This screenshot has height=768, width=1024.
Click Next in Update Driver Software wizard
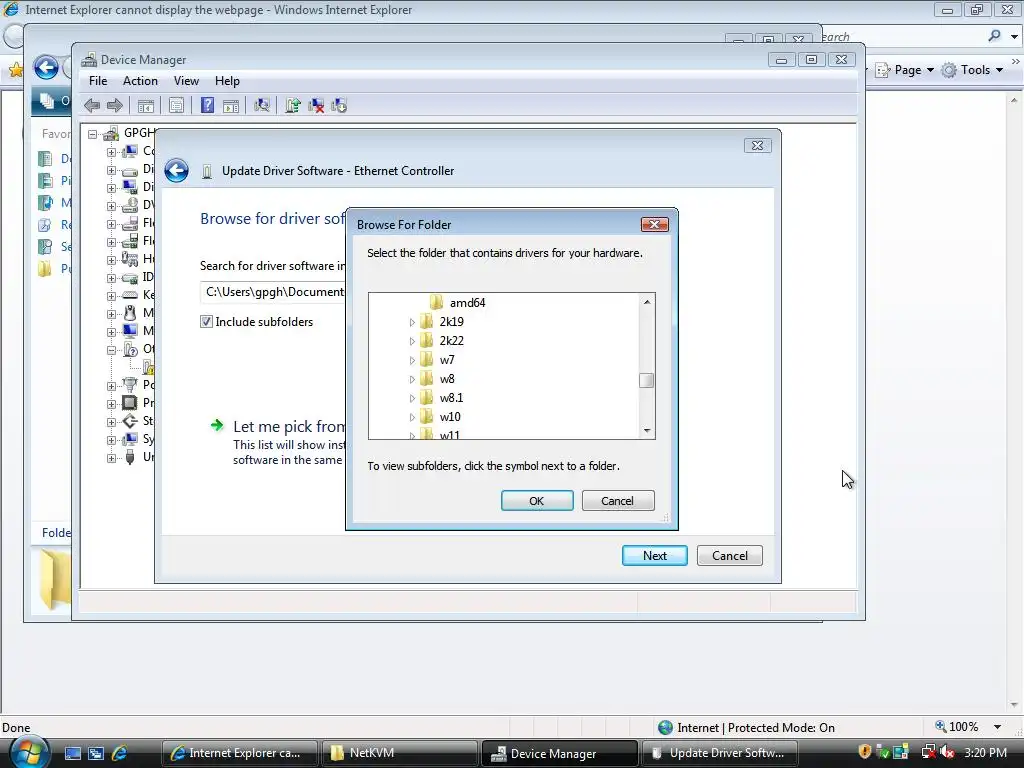coord(654,556)
